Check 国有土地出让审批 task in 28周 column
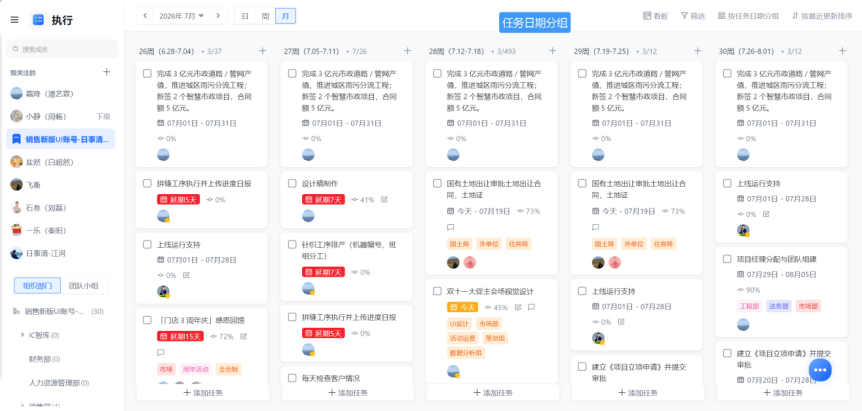This screenshot has width=862, height=411. coord(437,184)
